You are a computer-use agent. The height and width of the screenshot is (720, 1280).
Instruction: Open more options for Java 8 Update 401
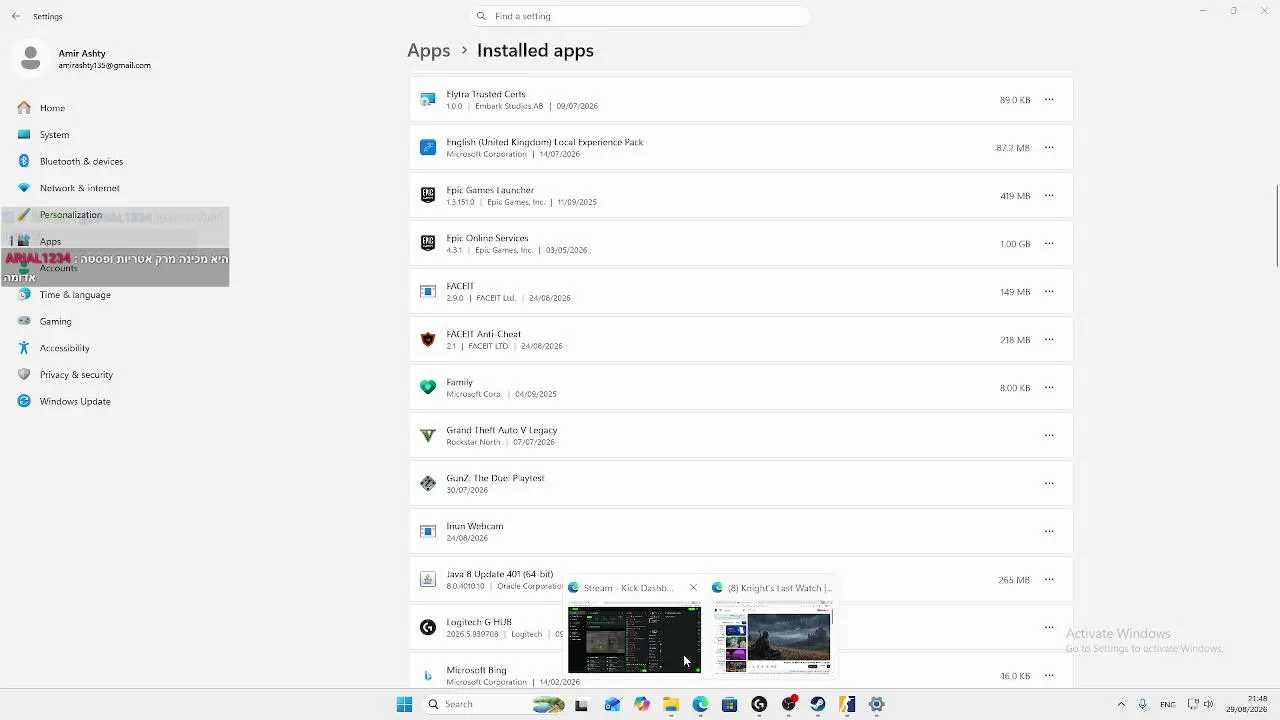tap(1049, 580)
